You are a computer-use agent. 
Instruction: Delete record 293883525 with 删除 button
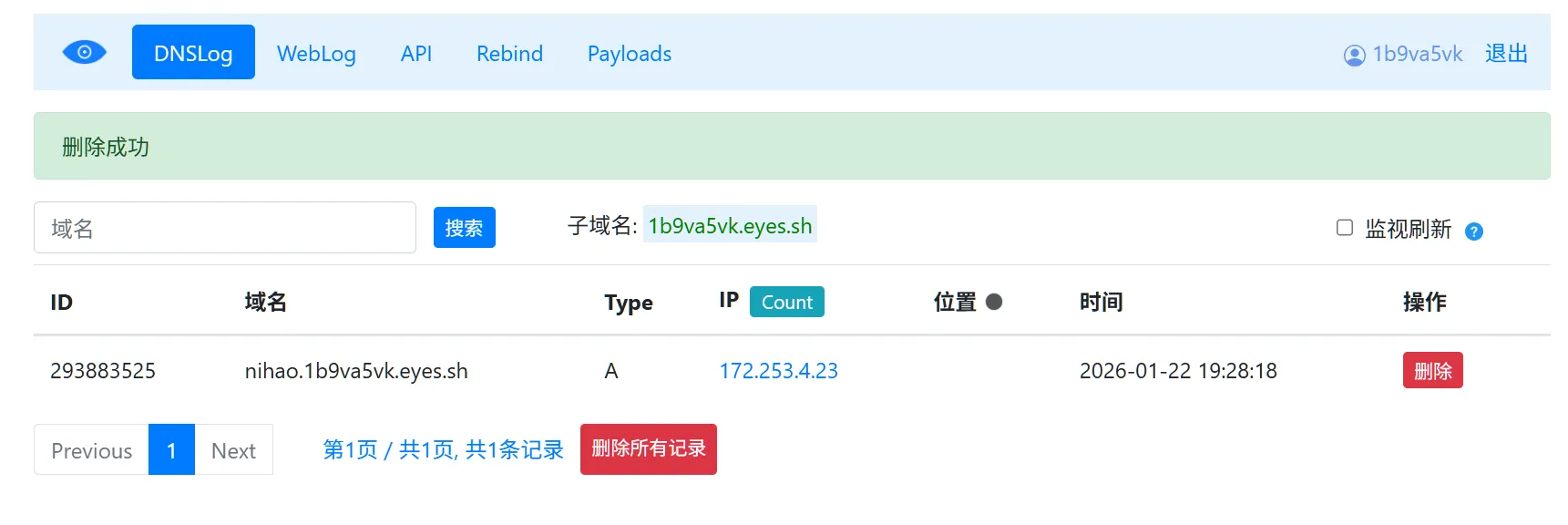pyautogui.click(x=1431, y=371)
